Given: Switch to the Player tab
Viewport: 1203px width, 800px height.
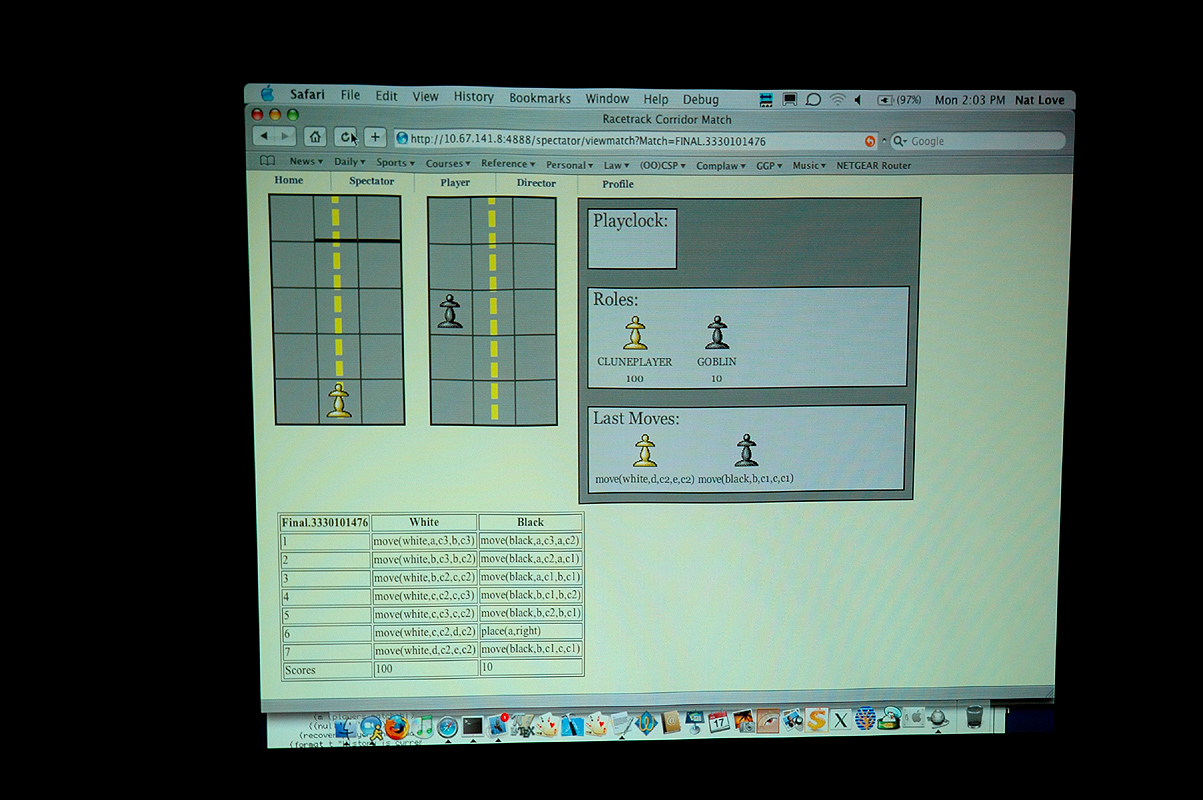Looking at the screenshot, I should [455, 183].
